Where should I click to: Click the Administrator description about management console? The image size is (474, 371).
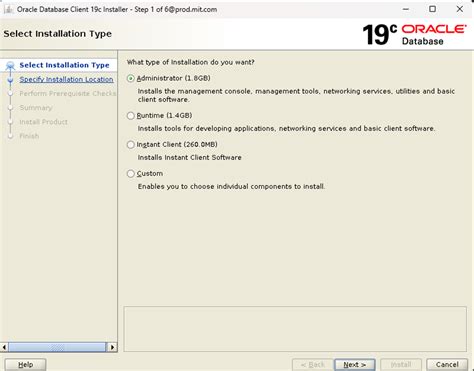(x=296, y=95)
